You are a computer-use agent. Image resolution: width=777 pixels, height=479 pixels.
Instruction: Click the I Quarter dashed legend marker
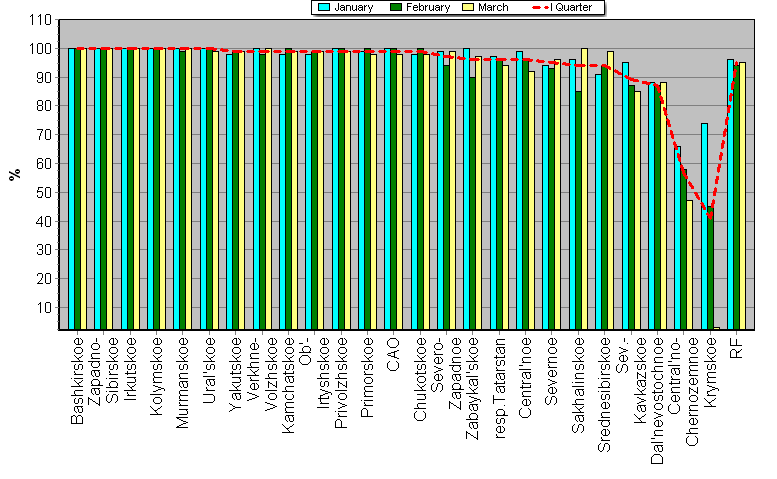pyautogui.click(x=541, y=7)
